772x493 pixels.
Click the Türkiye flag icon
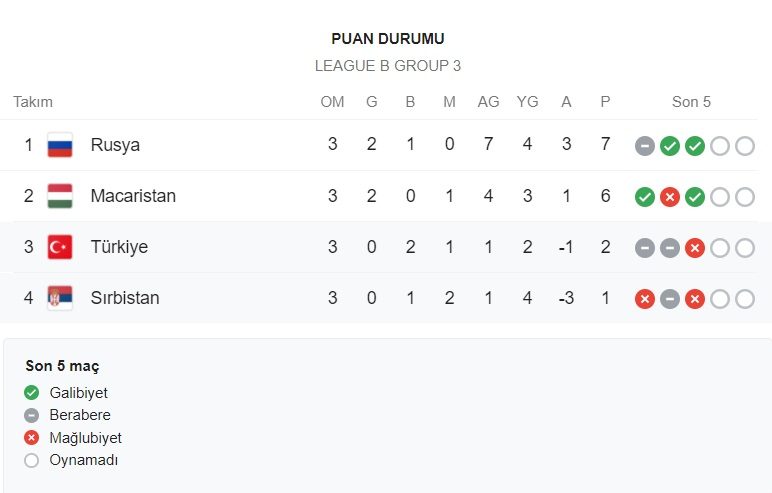coord(60,247)
